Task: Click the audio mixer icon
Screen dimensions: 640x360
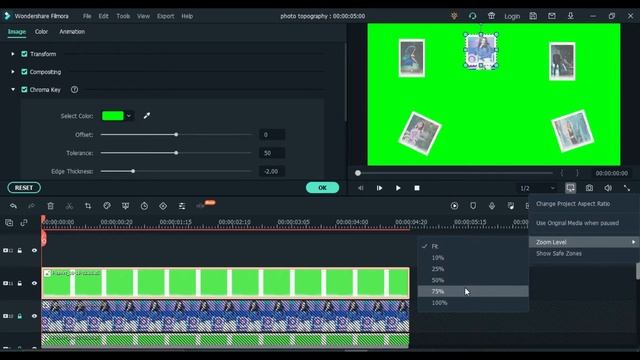Action: (511, 206)
